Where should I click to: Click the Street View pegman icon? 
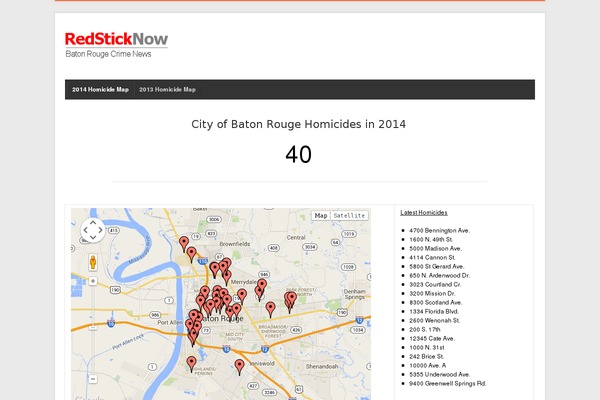pos(93,262)
